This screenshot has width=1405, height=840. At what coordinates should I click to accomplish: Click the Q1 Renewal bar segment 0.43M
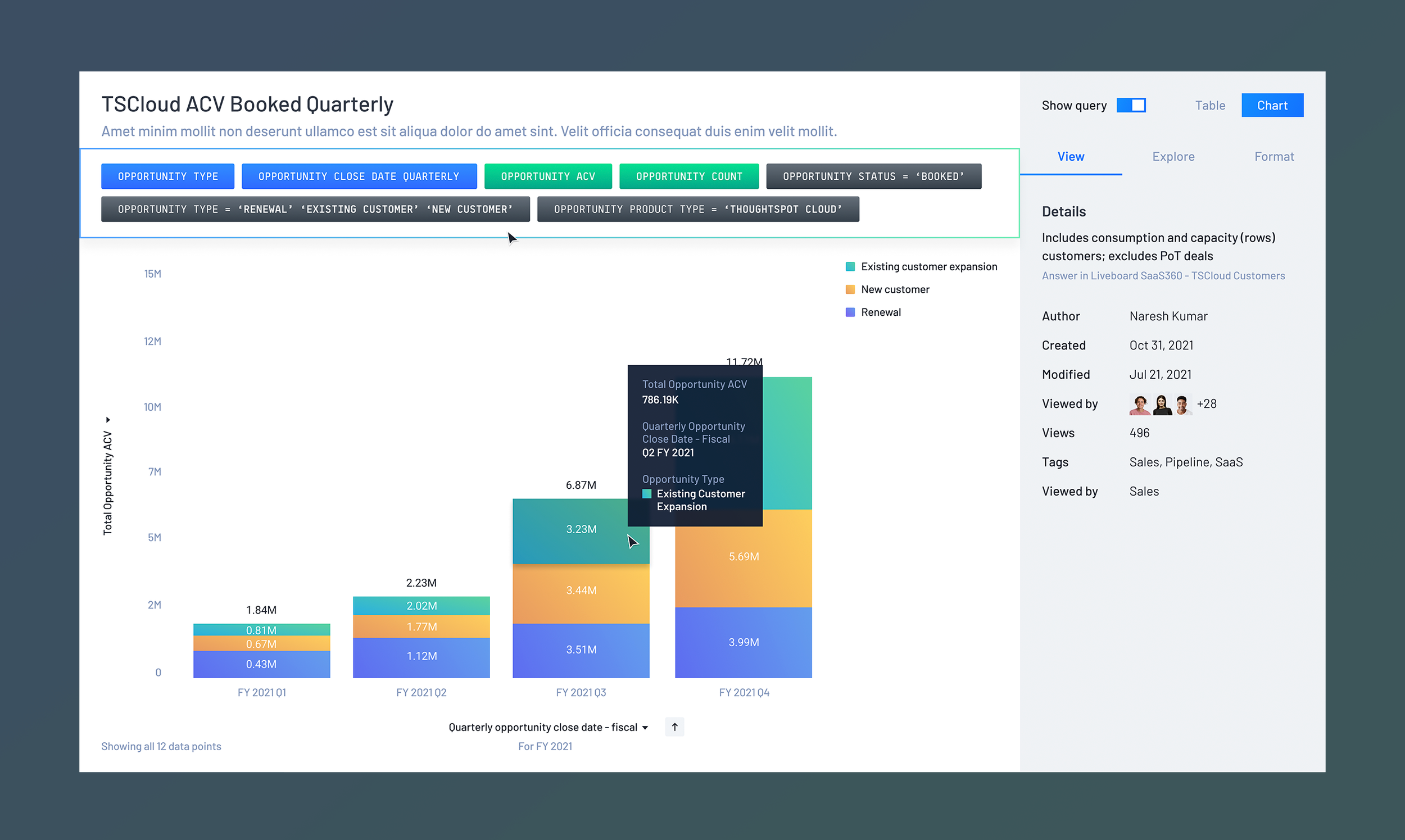click(x=261, y=664)
